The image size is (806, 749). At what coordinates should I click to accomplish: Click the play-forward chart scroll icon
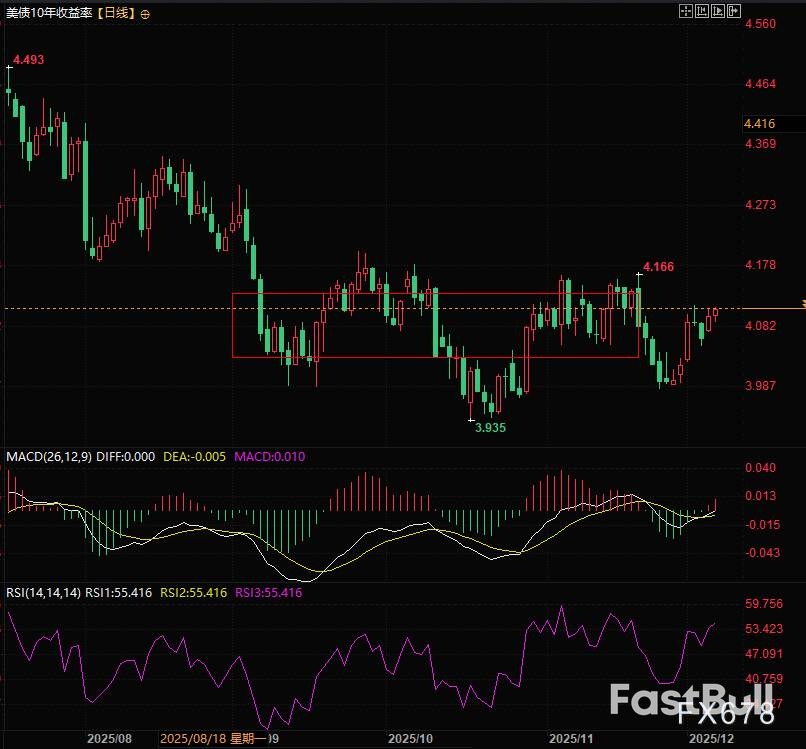click(718, 11)
